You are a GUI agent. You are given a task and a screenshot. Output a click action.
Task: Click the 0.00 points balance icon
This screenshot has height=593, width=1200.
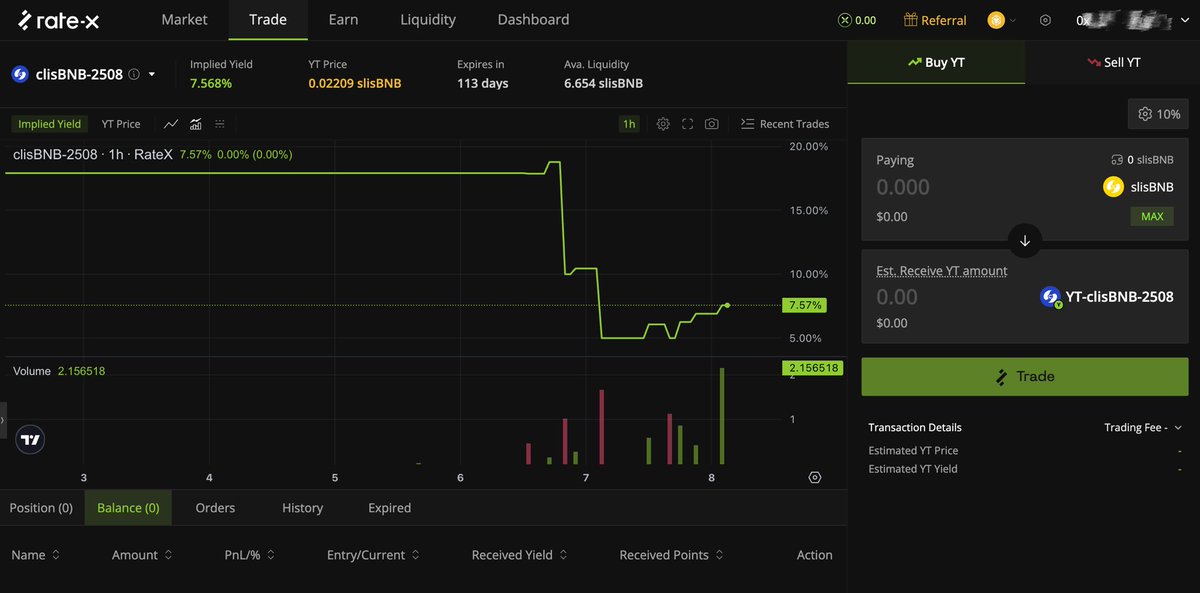coord(845,20)
